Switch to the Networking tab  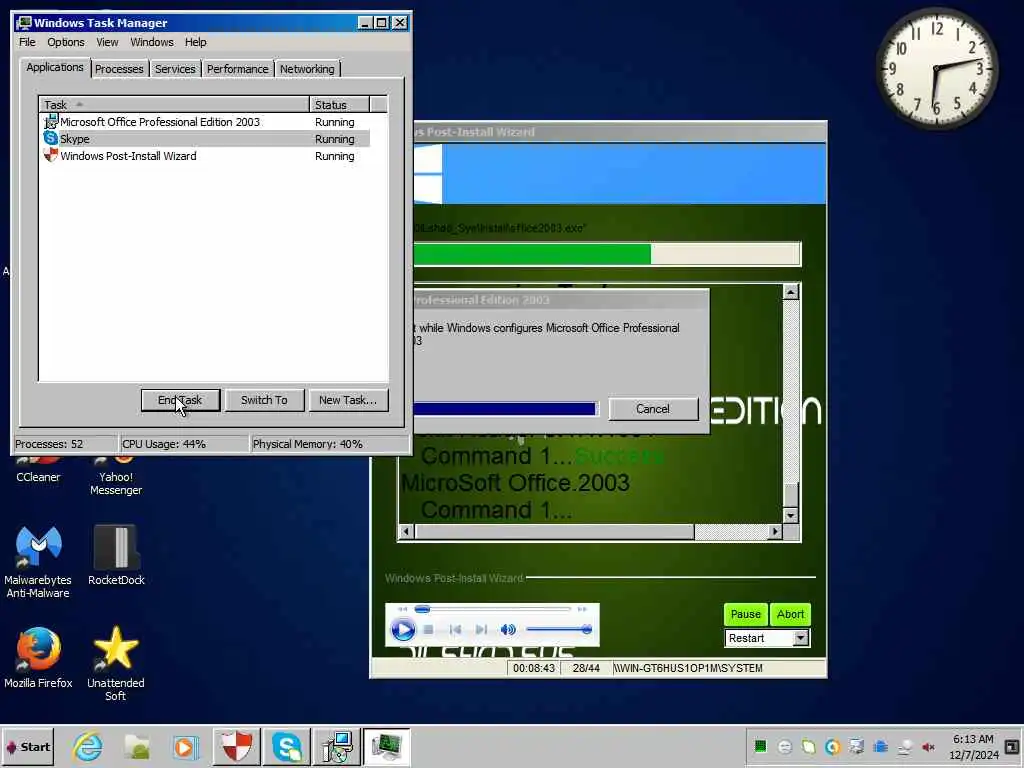pos(307,69)
